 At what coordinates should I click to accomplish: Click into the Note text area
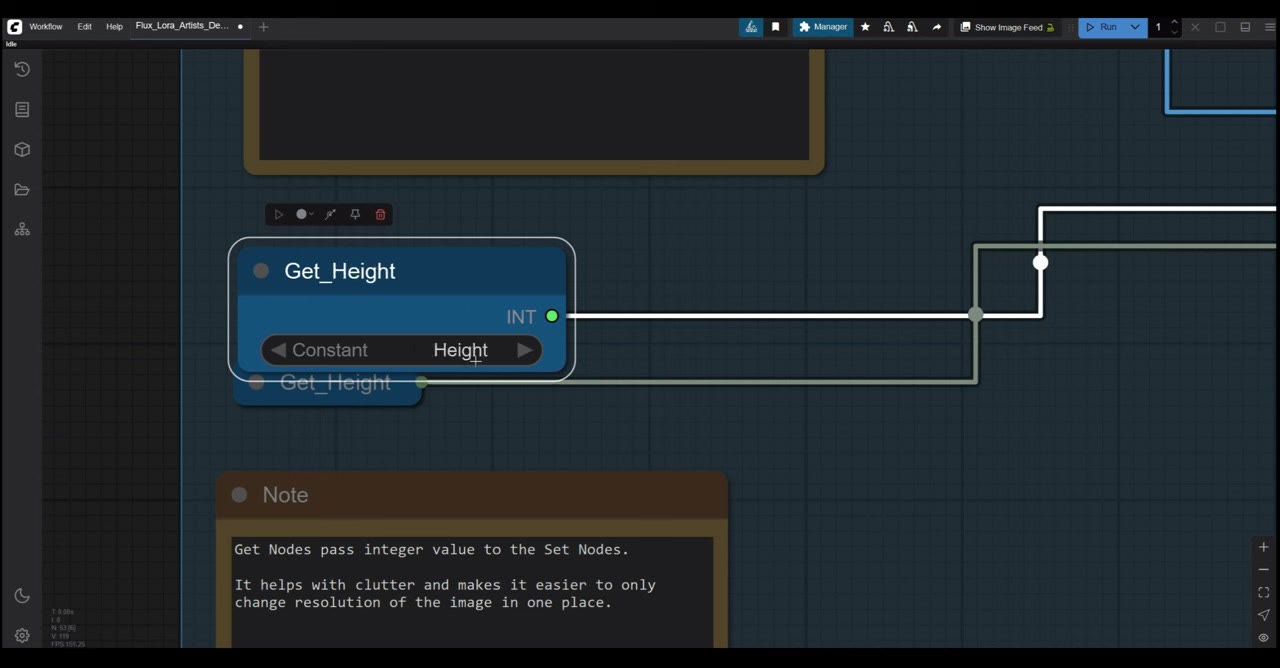pyautogui.click(x=472, y=592)
